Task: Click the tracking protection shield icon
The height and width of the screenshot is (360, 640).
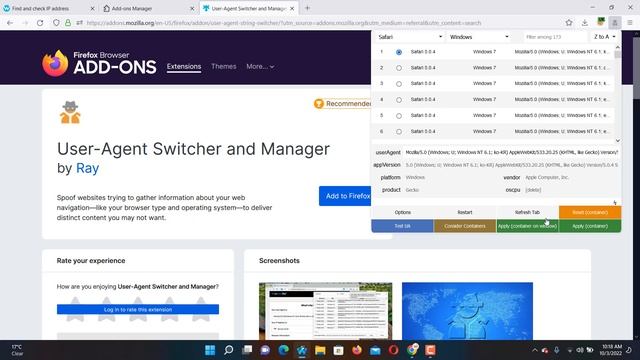Action: point(56,23)
